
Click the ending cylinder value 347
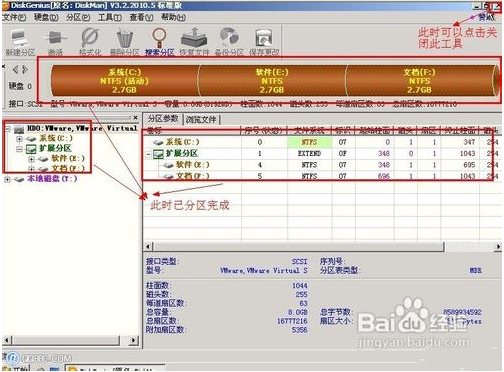pos(469,142)
